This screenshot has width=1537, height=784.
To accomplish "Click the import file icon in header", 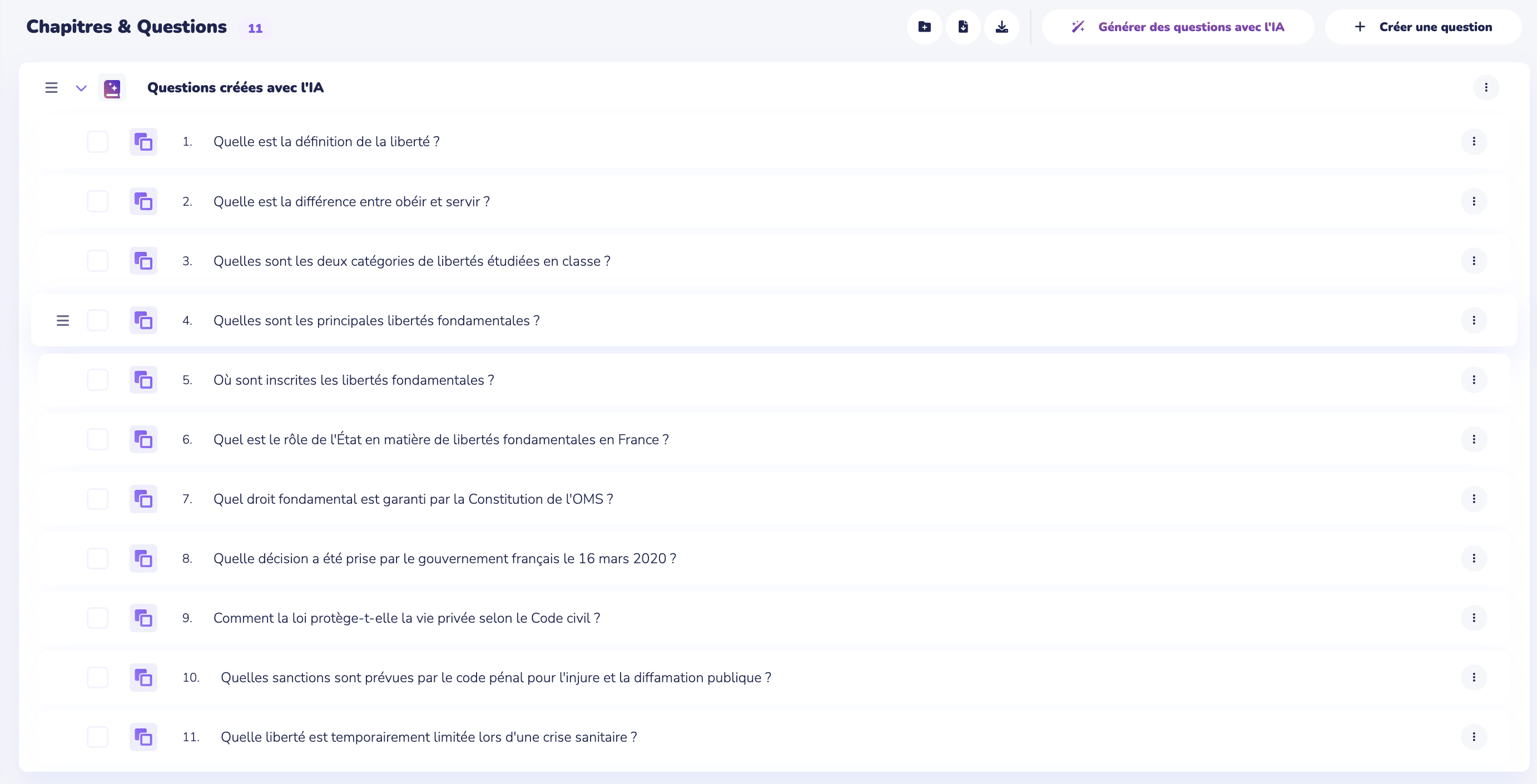I will (x=963, y=27).
